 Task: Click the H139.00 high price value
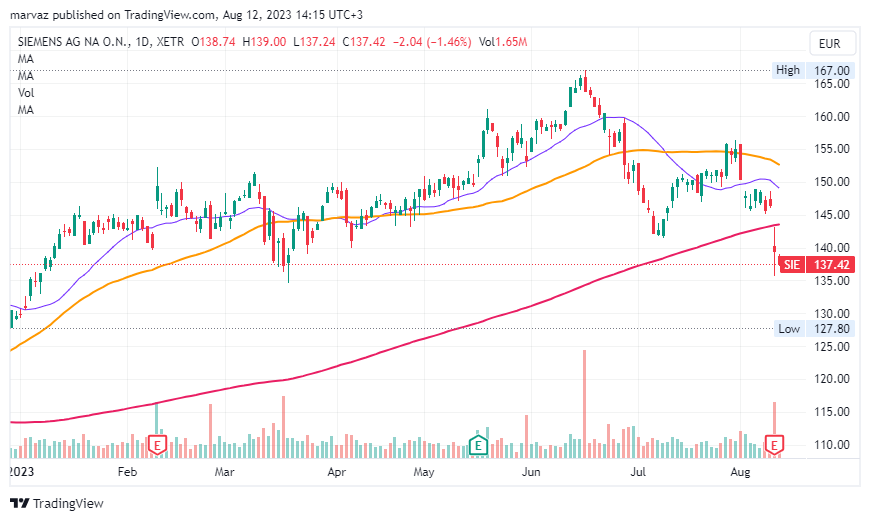tap(264, 42)
